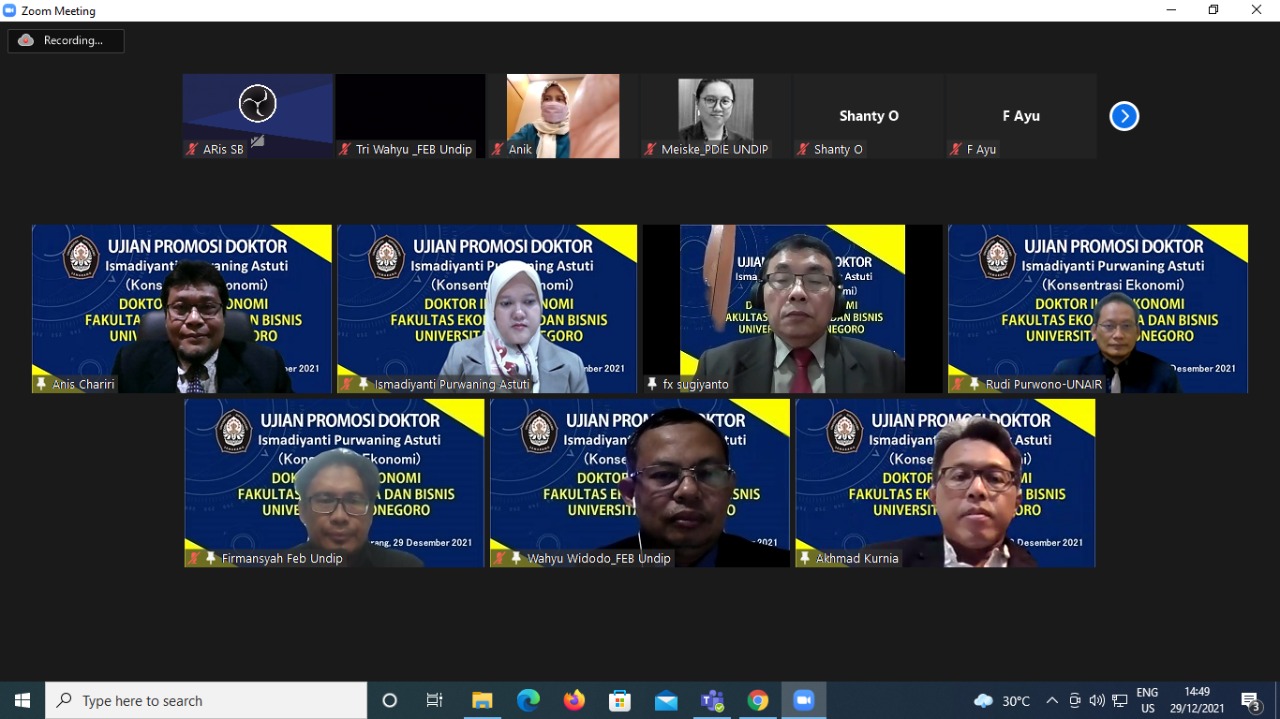Open Task View in taskbar
The image size is (1280, 719).
pyautogui.click(x=435, y=700)
